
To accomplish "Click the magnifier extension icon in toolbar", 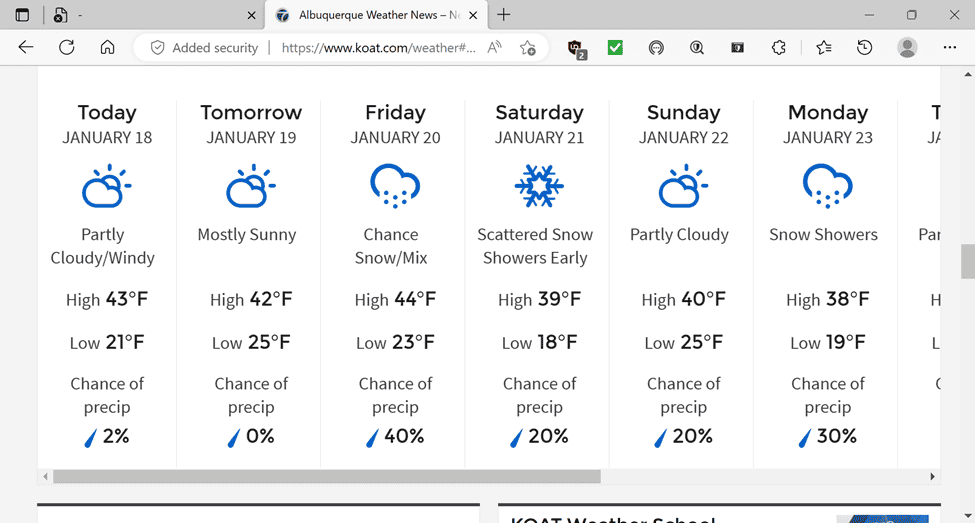I will coord(696,47).
